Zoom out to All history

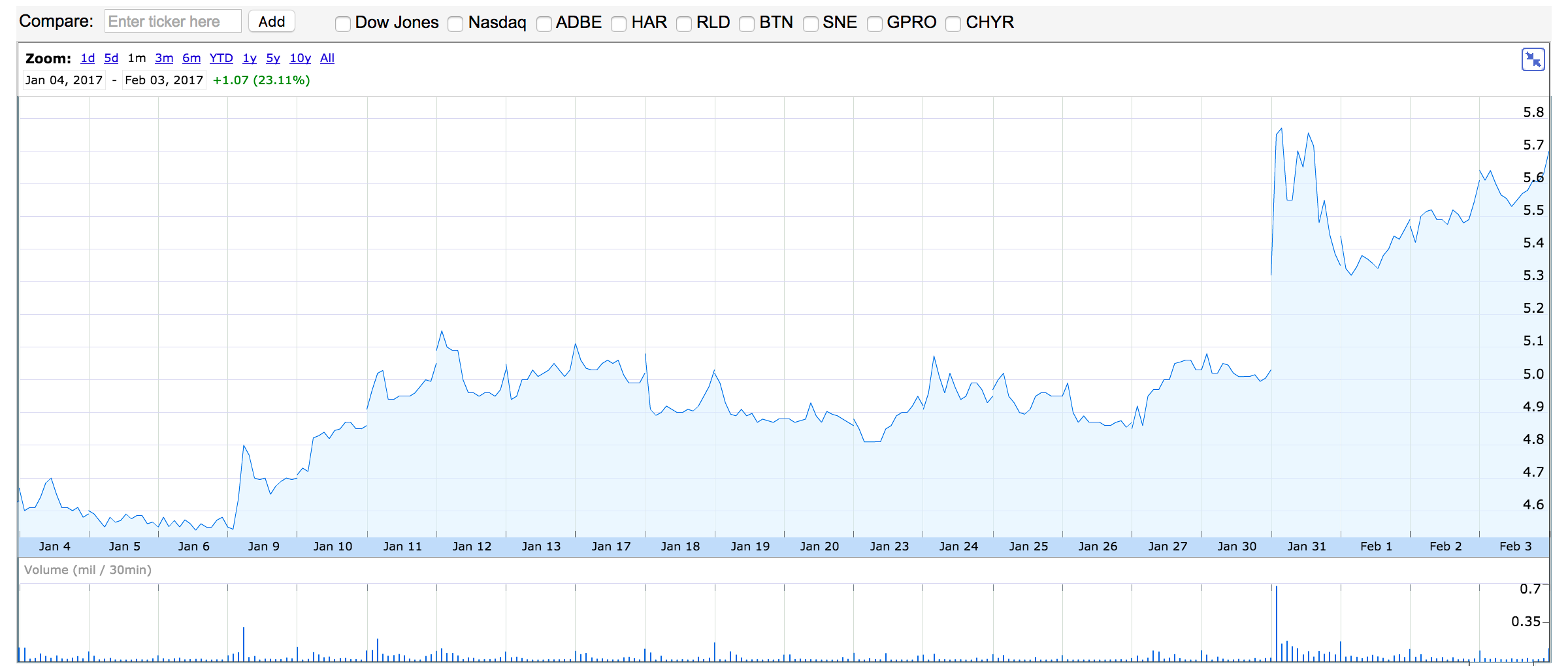click(327, 58)
